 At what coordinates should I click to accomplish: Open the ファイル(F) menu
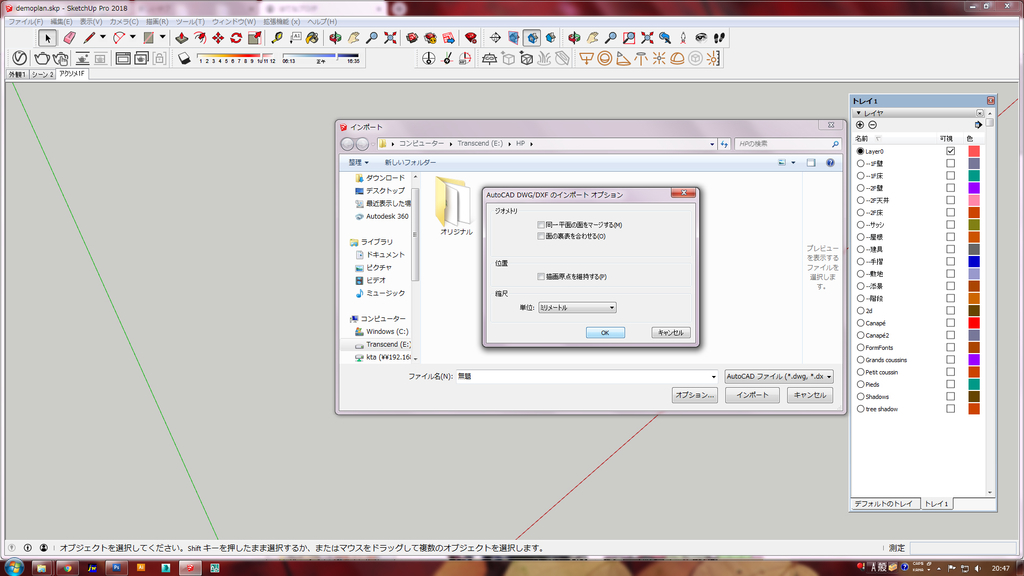click(x=26, y=22)
